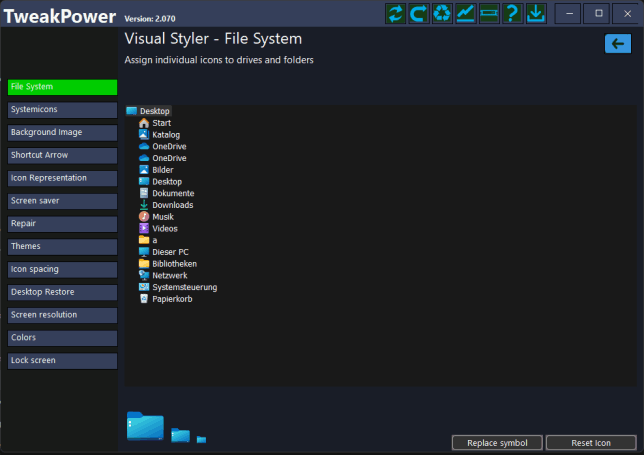Select the Systemsteuerung tree item
Image resolution: width=644 pixels, height=455 pixels.
point(184,287)
